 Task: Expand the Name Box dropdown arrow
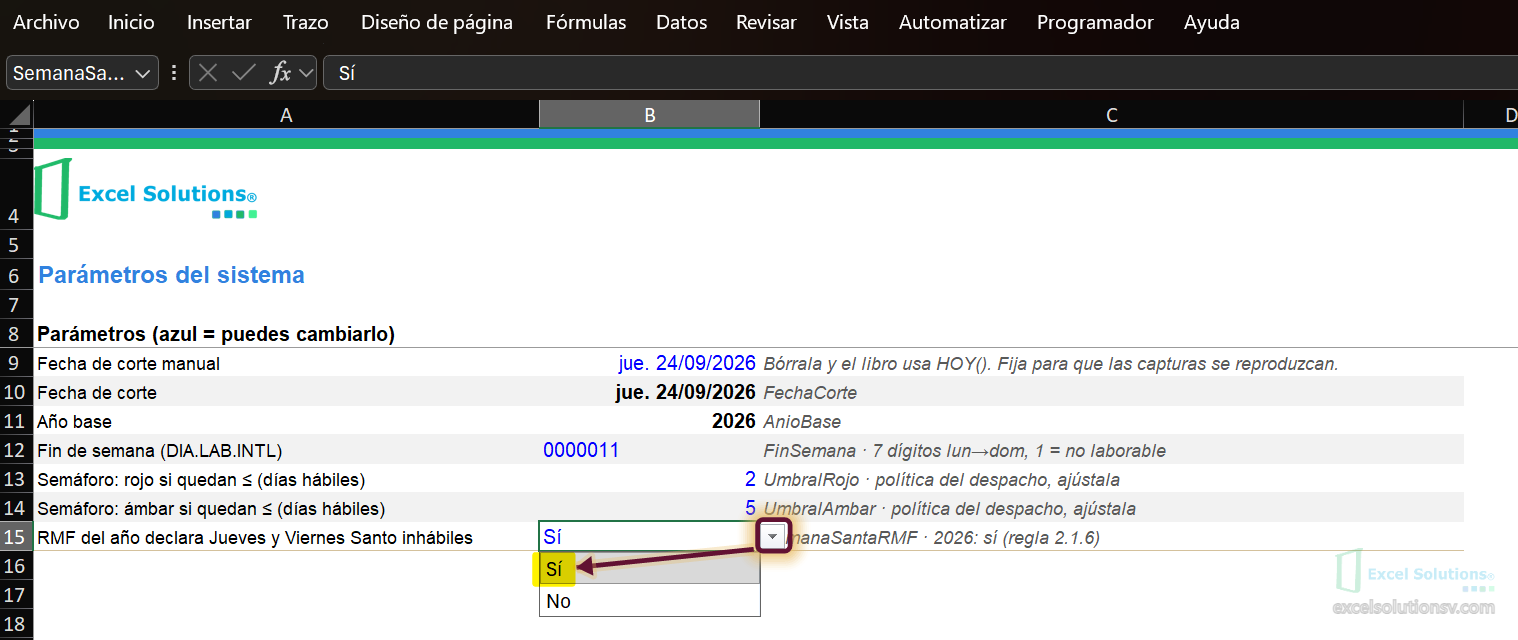[143, 73]
